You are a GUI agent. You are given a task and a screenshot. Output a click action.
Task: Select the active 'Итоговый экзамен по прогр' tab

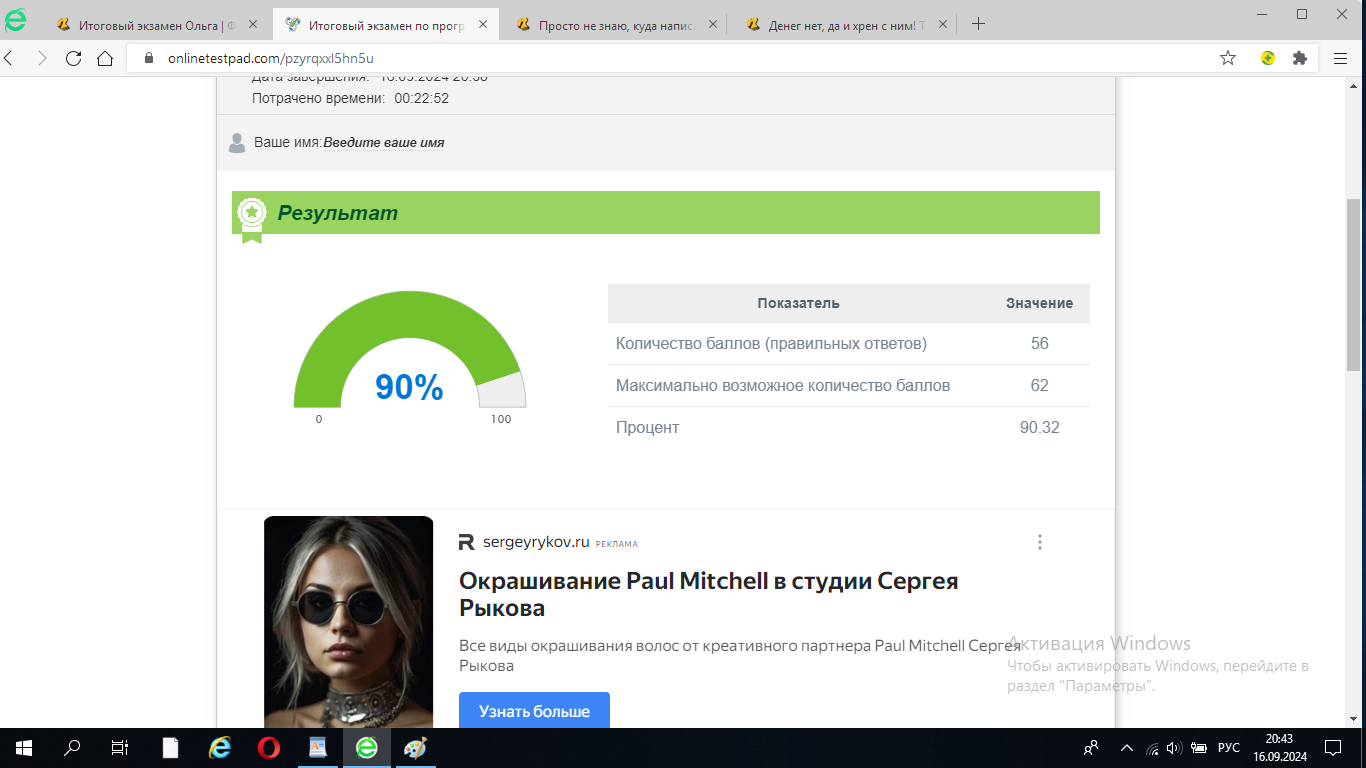point(385,25)
